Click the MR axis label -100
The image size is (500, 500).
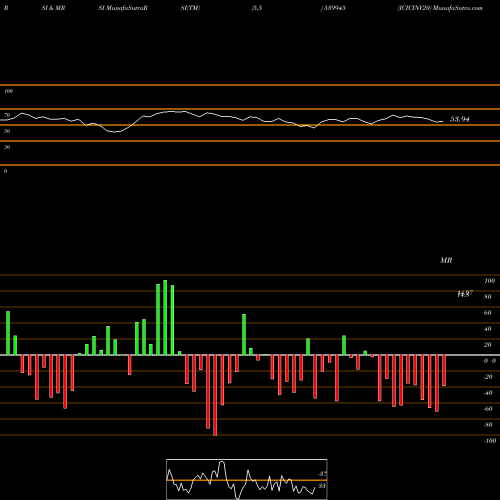[x=489, y=441]
